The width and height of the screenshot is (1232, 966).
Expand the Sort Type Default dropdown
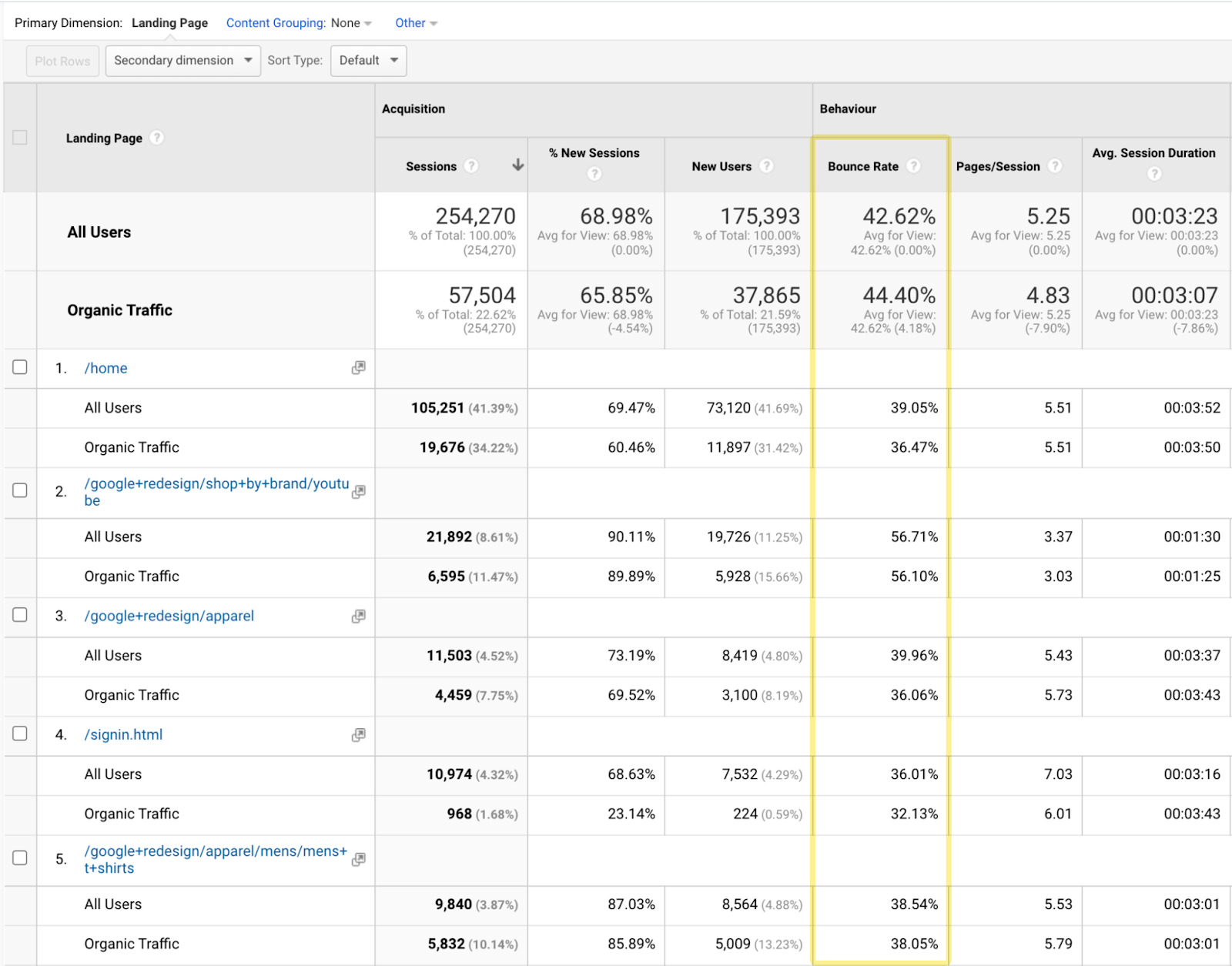368,61
